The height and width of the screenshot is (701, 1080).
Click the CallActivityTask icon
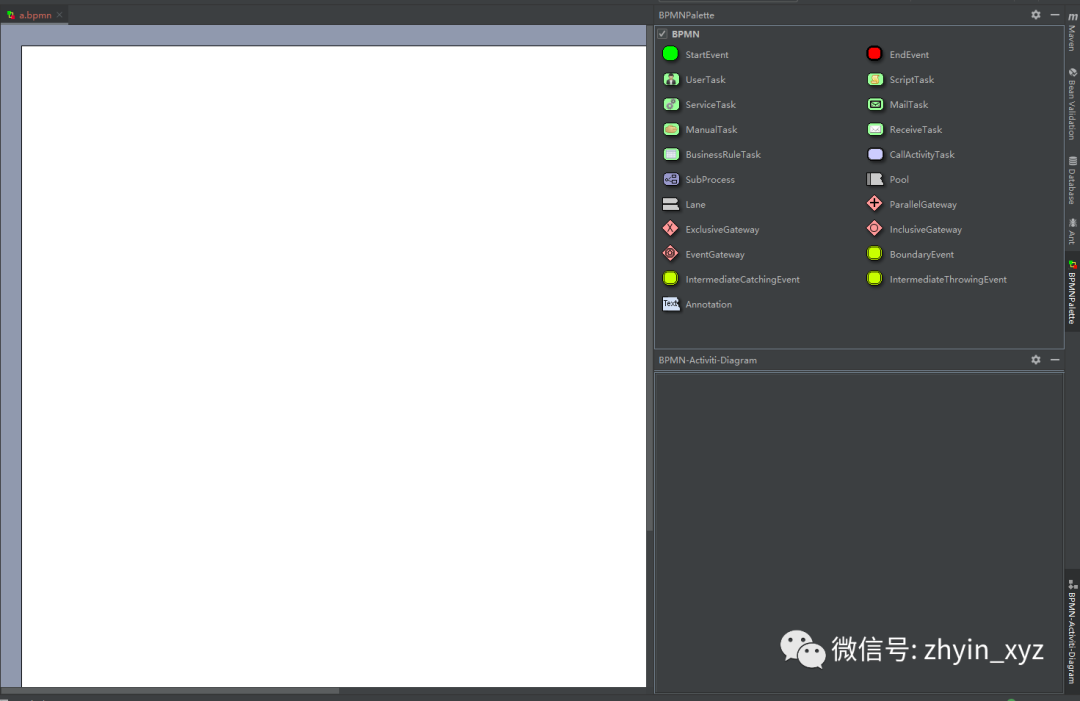(x=875, y=154)
